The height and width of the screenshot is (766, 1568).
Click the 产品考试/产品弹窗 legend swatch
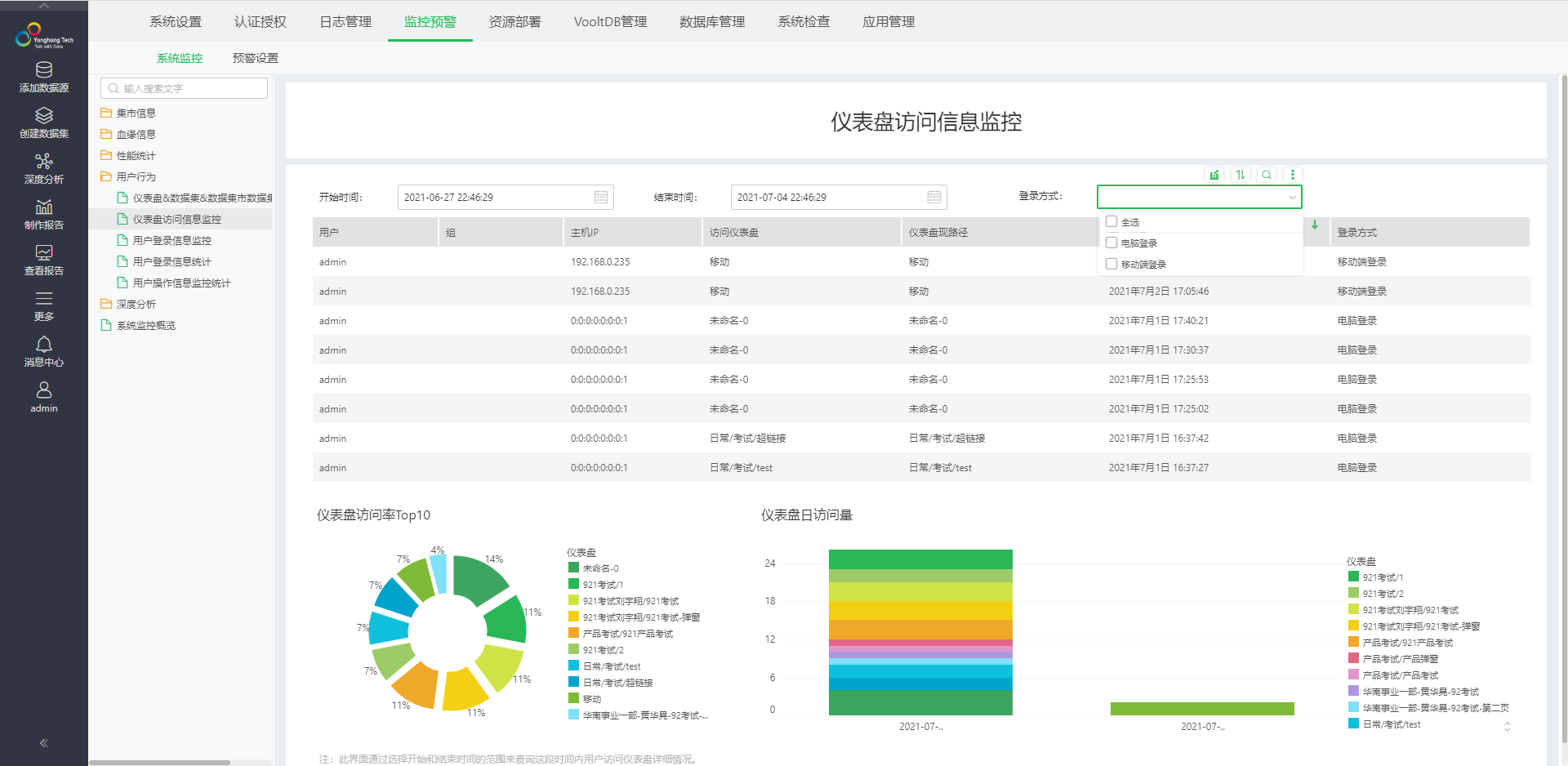(x=1353, y=658)
